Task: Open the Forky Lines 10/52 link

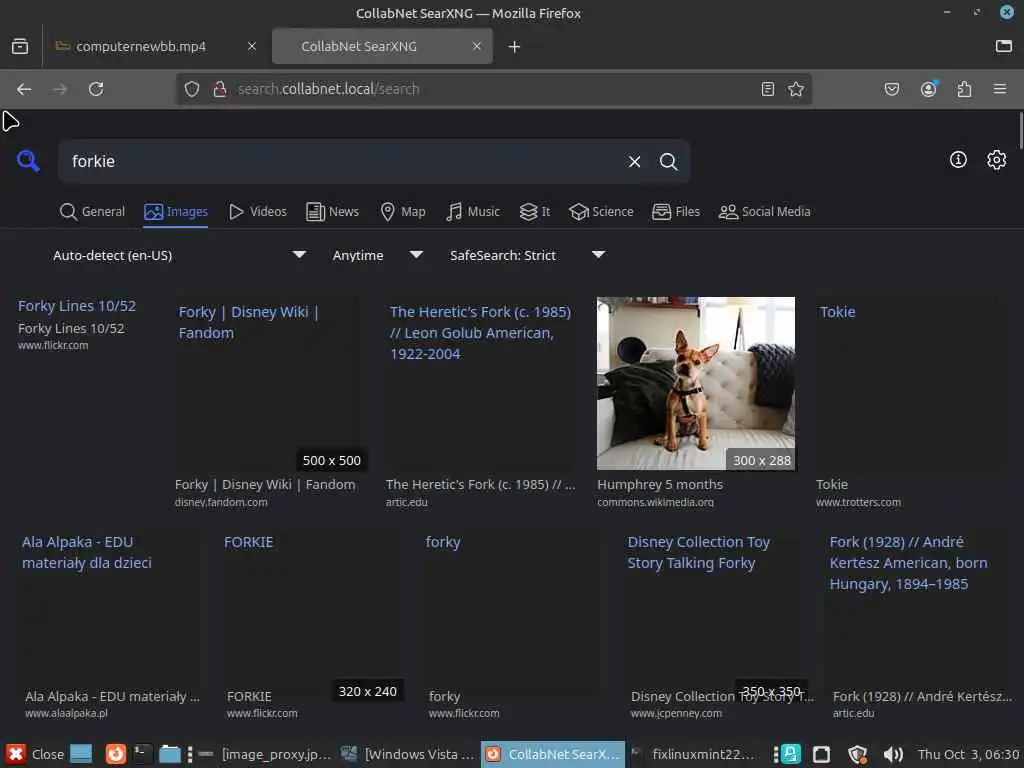Action: pyautogui.click(x=77, y=306)
